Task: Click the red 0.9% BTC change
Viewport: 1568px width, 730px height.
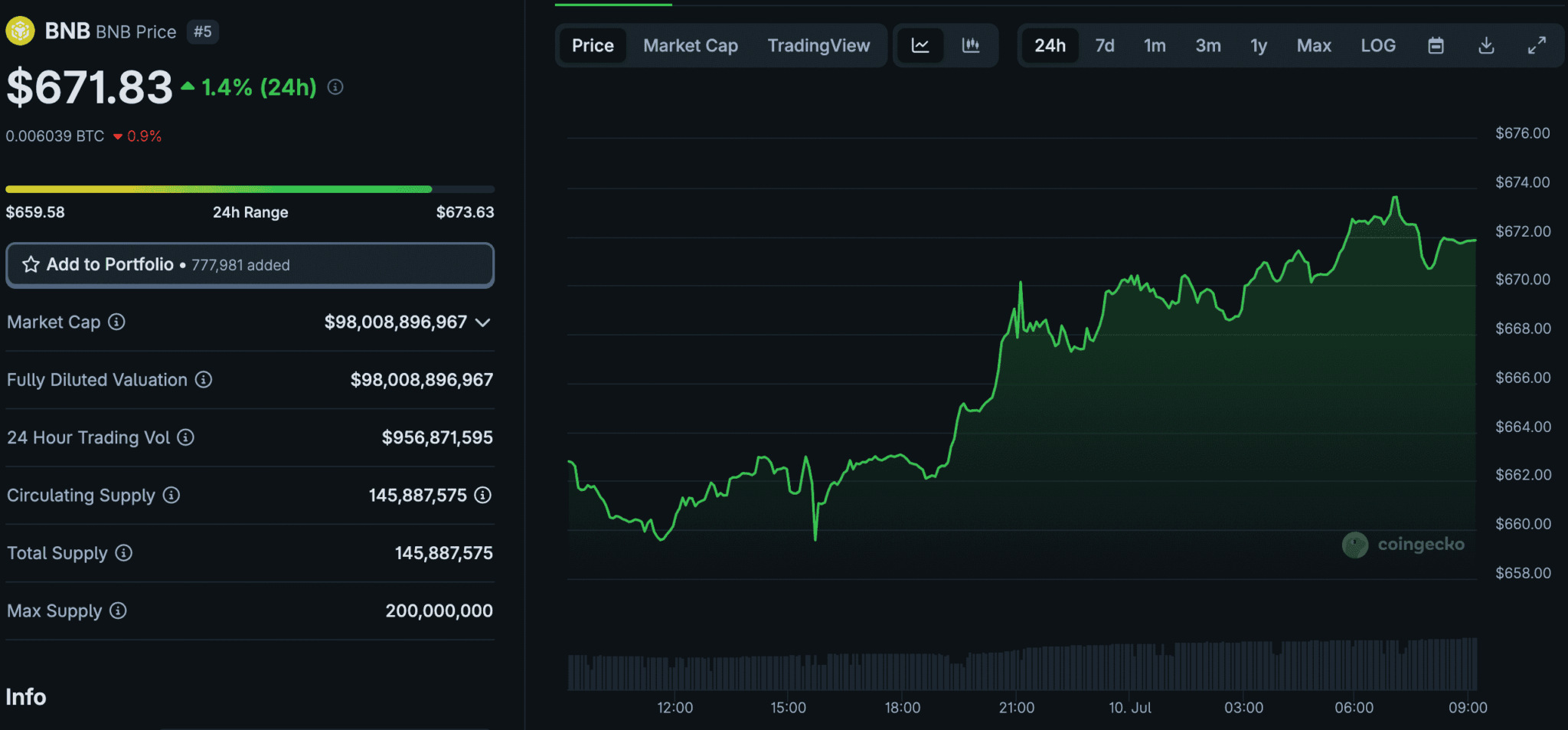Action: point(144,136)
